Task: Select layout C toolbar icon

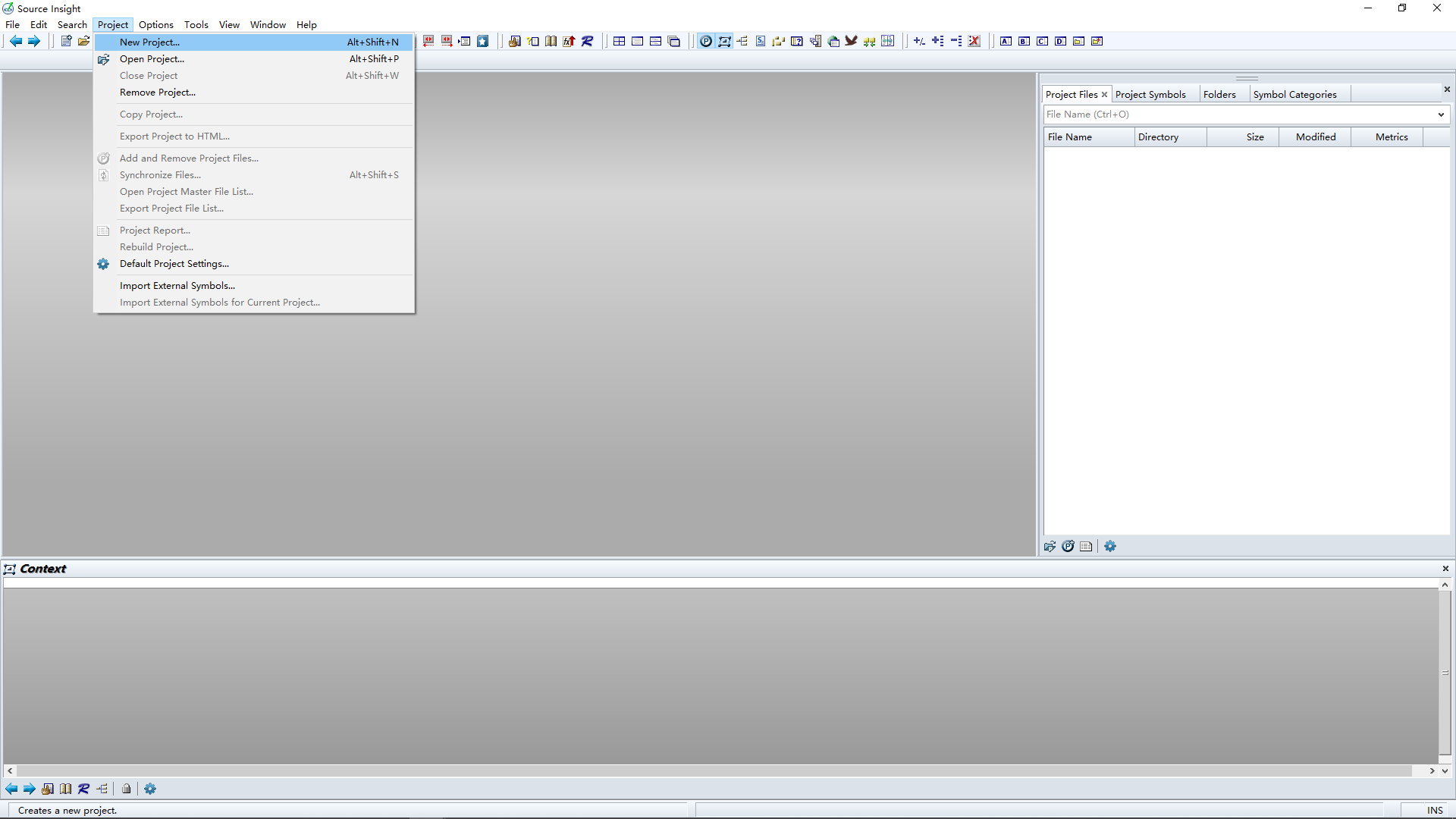Action: (1043, 41)
